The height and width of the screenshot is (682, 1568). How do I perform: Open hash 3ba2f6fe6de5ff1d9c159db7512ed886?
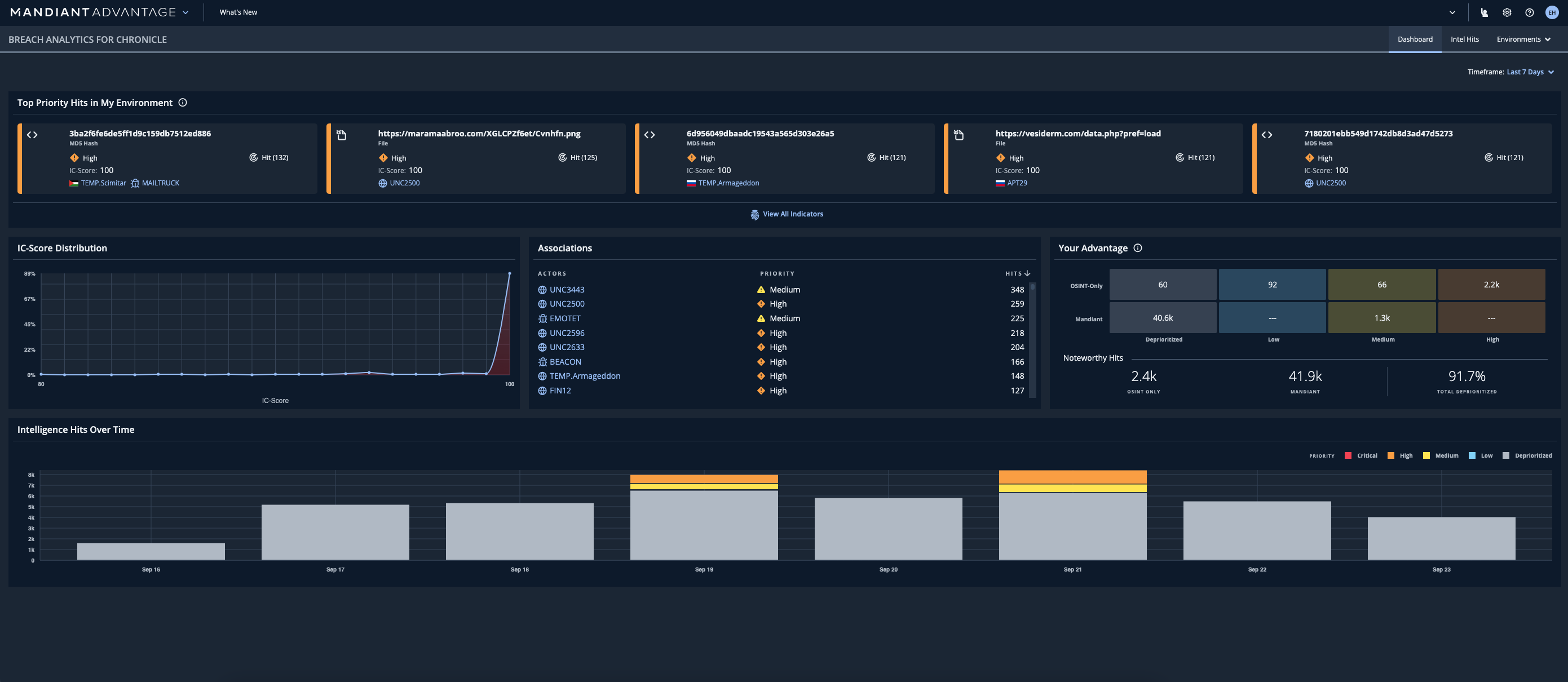pos(140,133)
